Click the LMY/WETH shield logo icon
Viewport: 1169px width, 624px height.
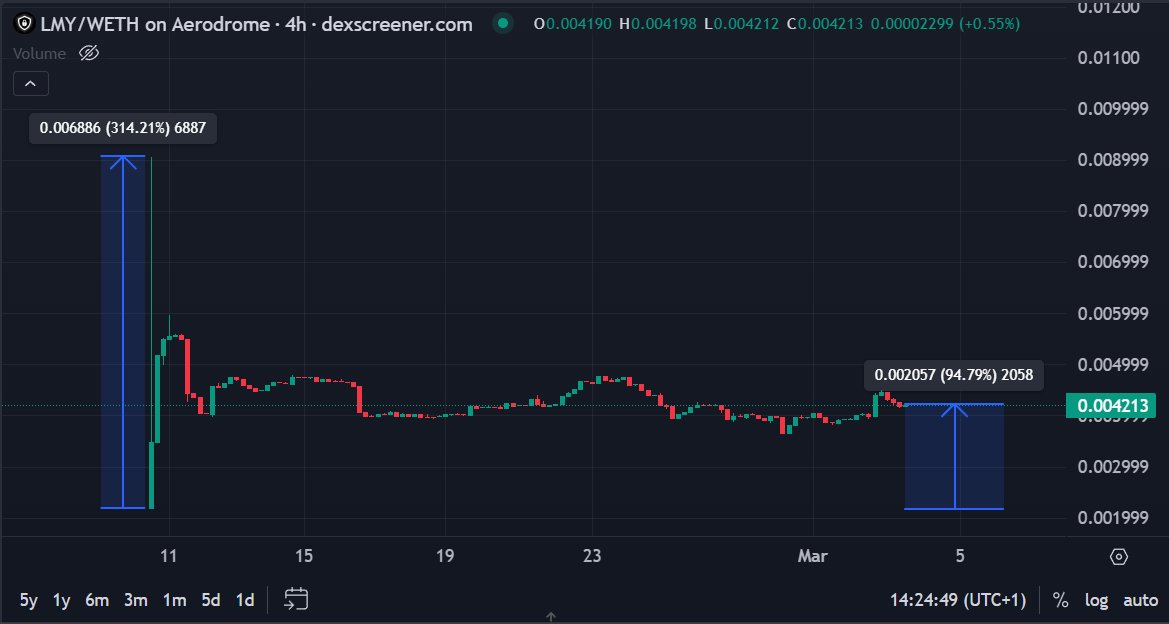[25, 24]
